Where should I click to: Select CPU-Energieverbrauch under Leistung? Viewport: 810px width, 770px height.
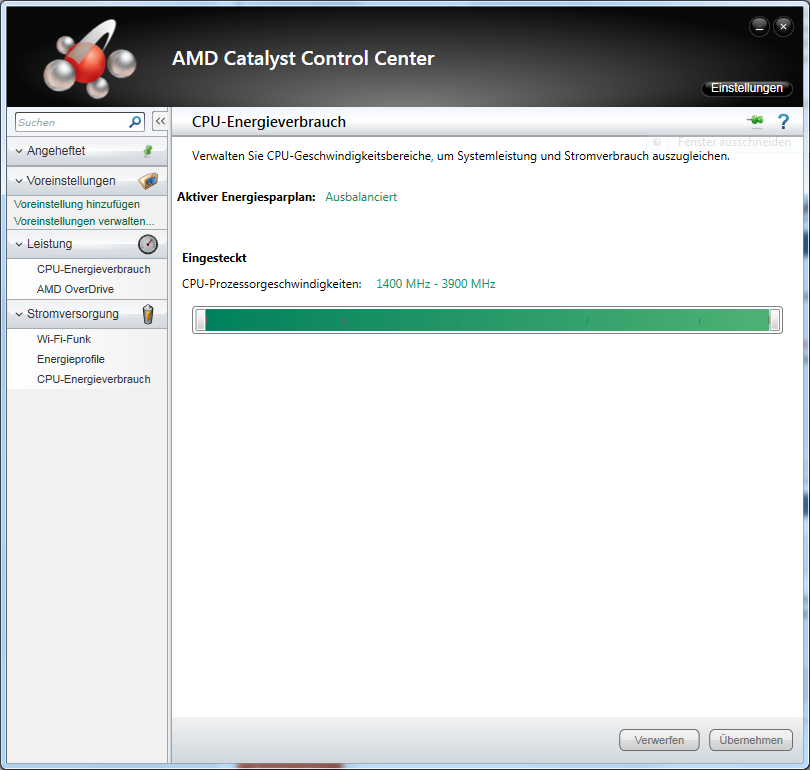coord(94,269)
